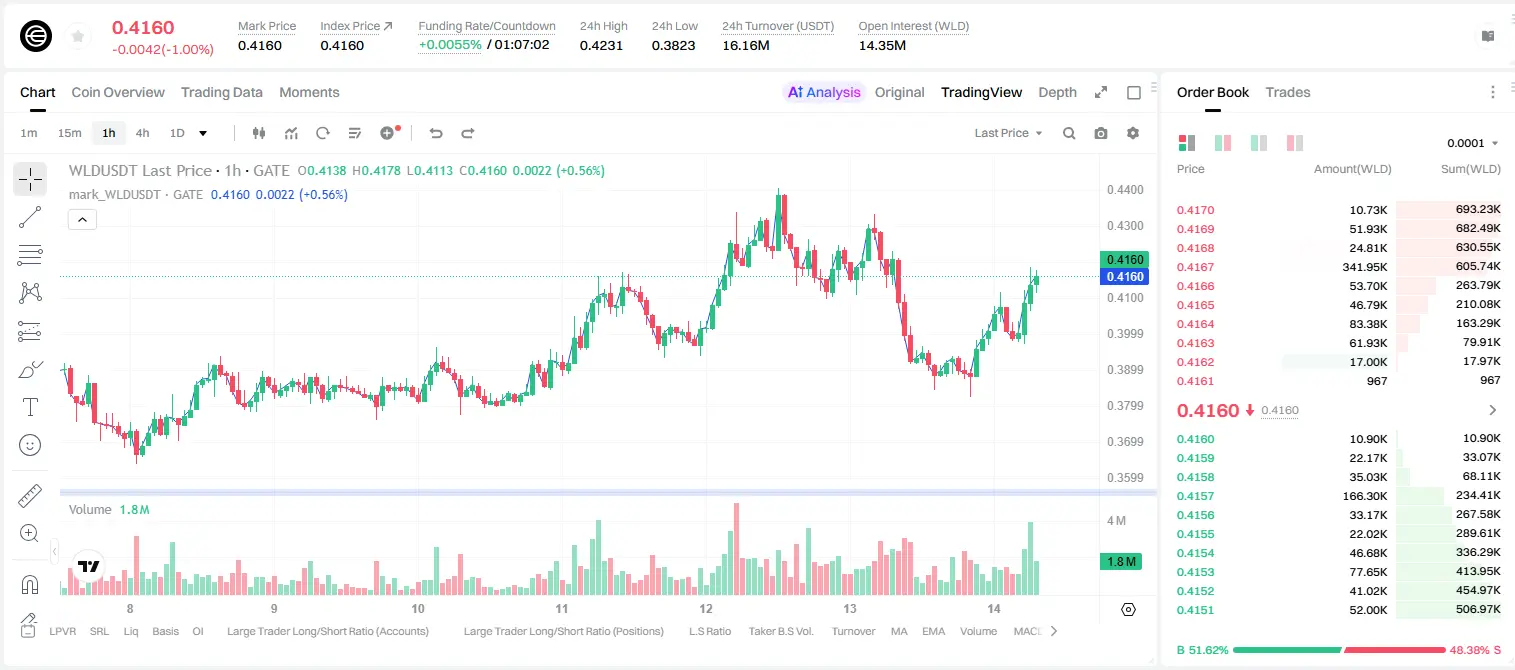
Task: Add WLDUSDT to favorites with star
Action: [x=77, y=36]
